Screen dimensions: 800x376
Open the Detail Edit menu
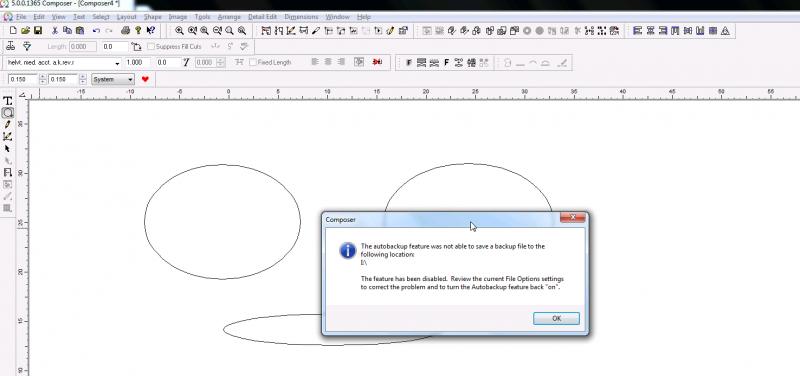coord(262,17)
